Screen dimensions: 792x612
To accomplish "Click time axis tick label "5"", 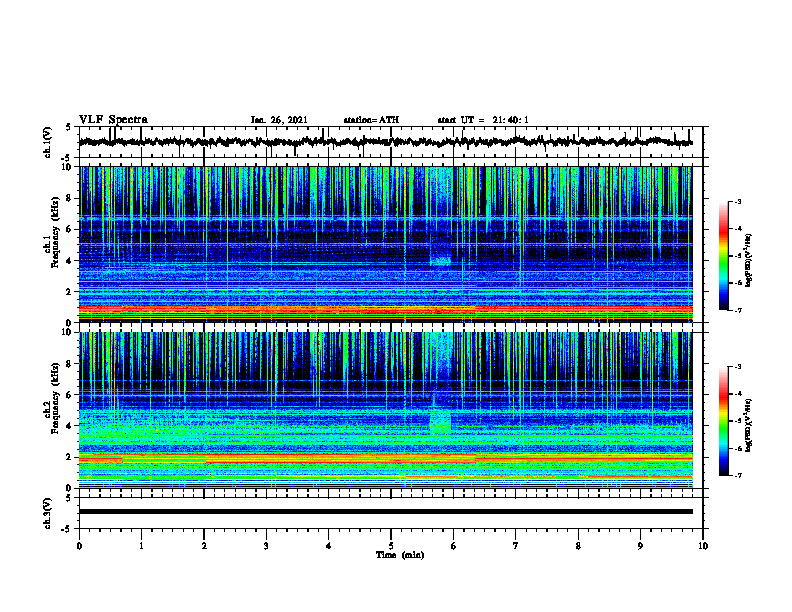I will point(391,546).
